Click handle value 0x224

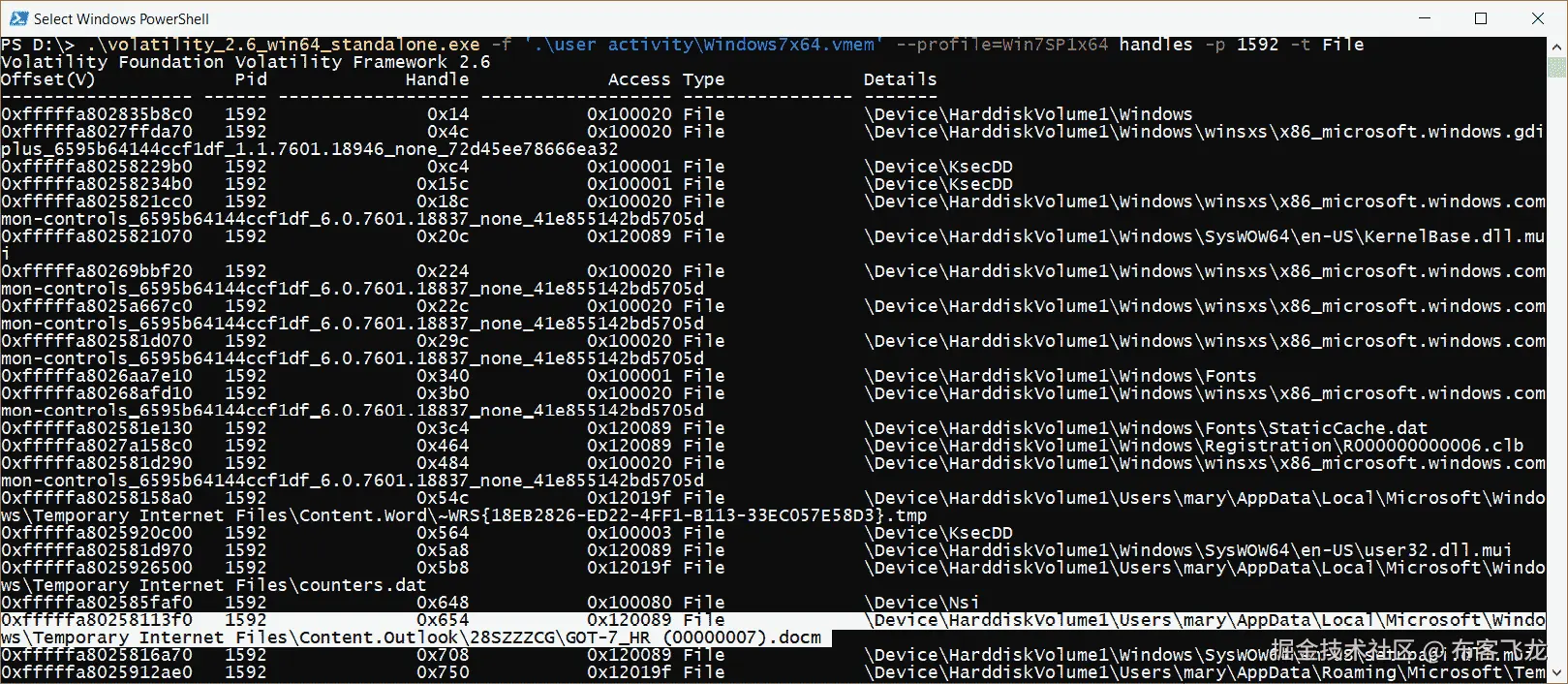click(443, 271)
